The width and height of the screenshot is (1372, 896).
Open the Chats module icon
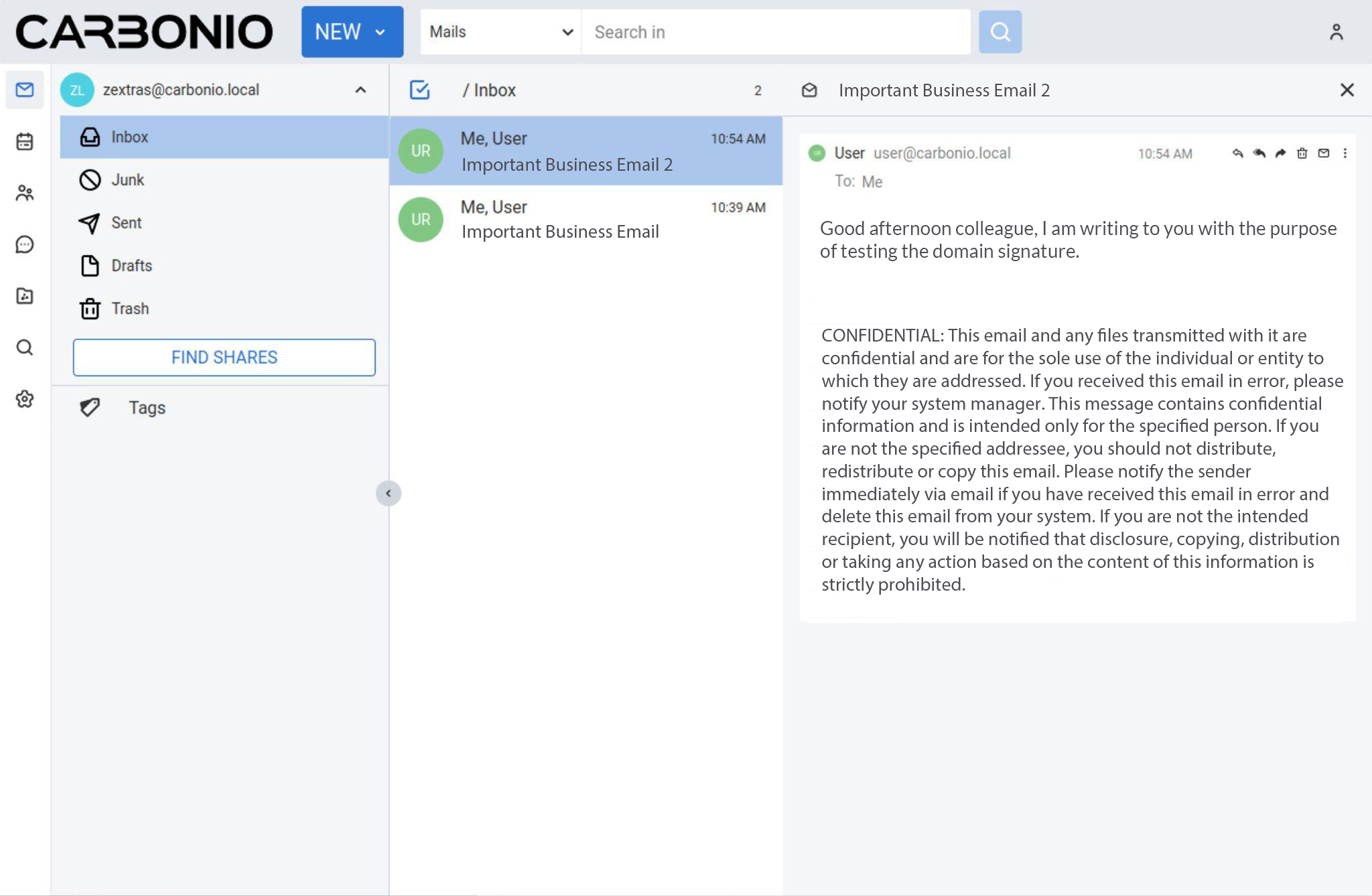tap(25, 245)
